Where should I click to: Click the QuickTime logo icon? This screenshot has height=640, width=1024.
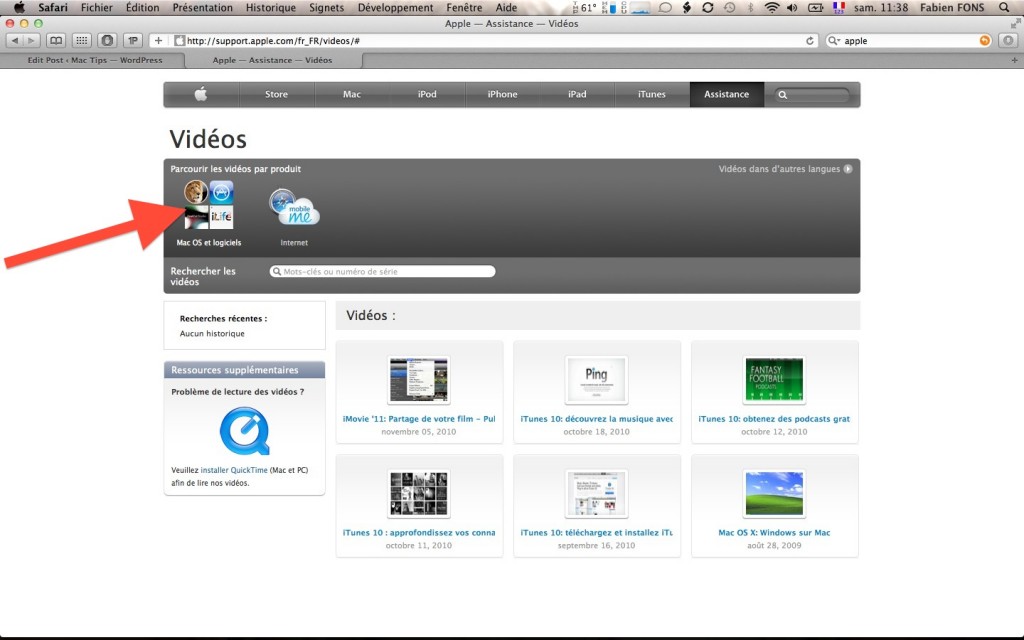pyautogui.click(x=244, y=431)
